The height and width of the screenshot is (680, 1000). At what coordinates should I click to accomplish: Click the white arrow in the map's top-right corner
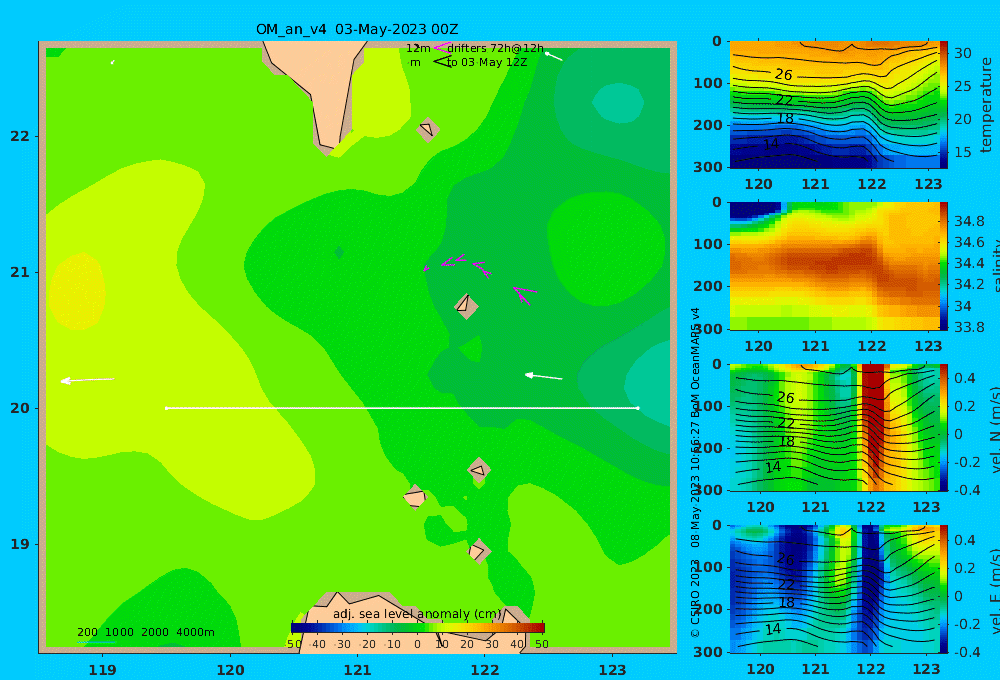point(554,57)
